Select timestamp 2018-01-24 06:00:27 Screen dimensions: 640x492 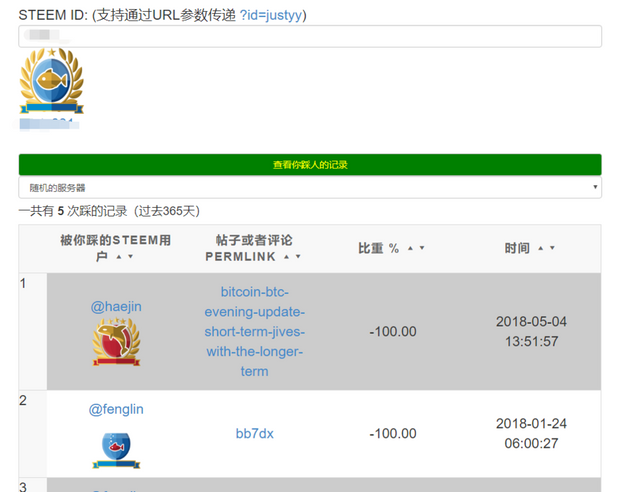point(531,433)
